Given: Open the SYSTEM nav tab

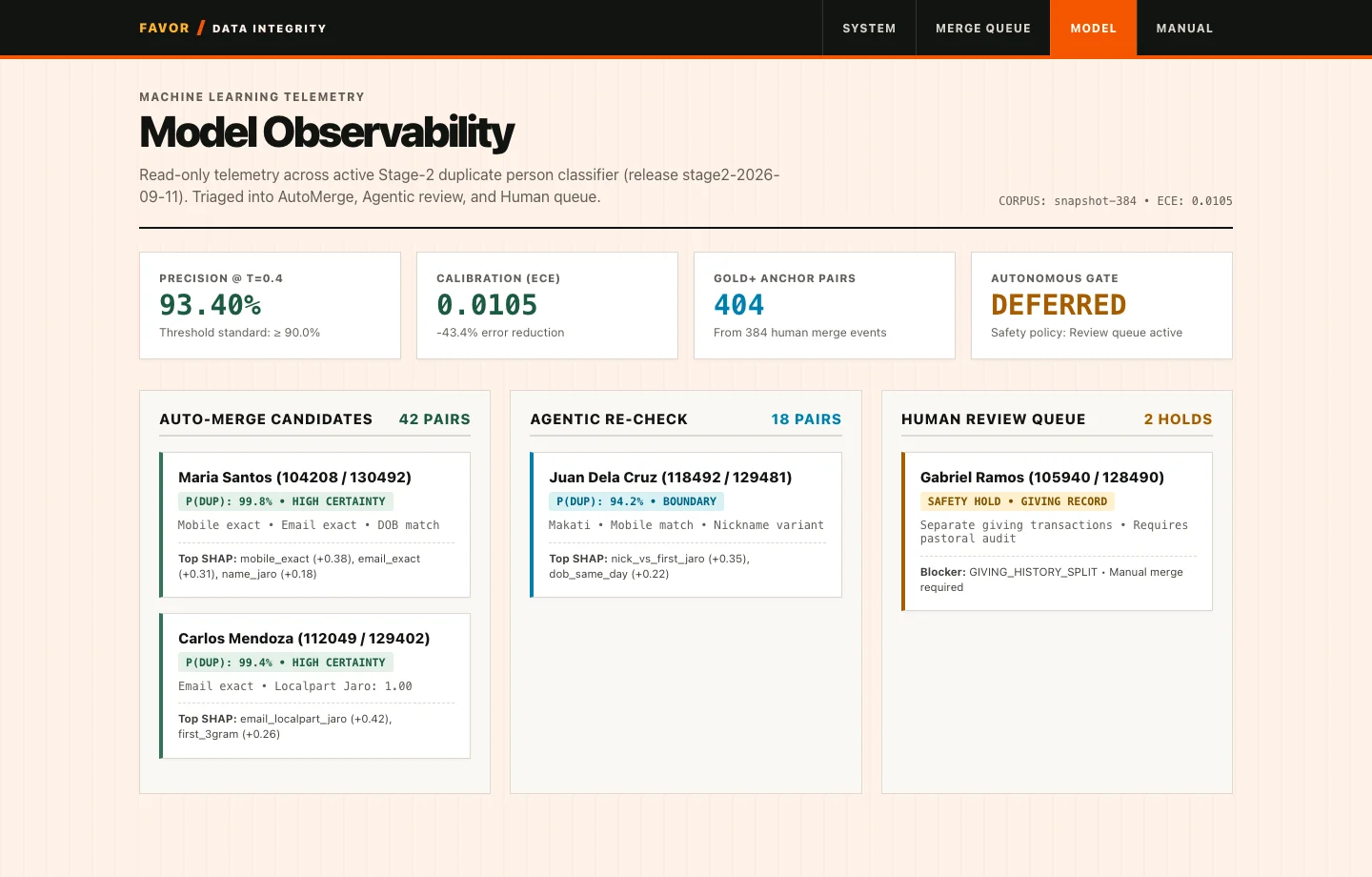Looking at the screenshot, I should (x=869, y=29).
